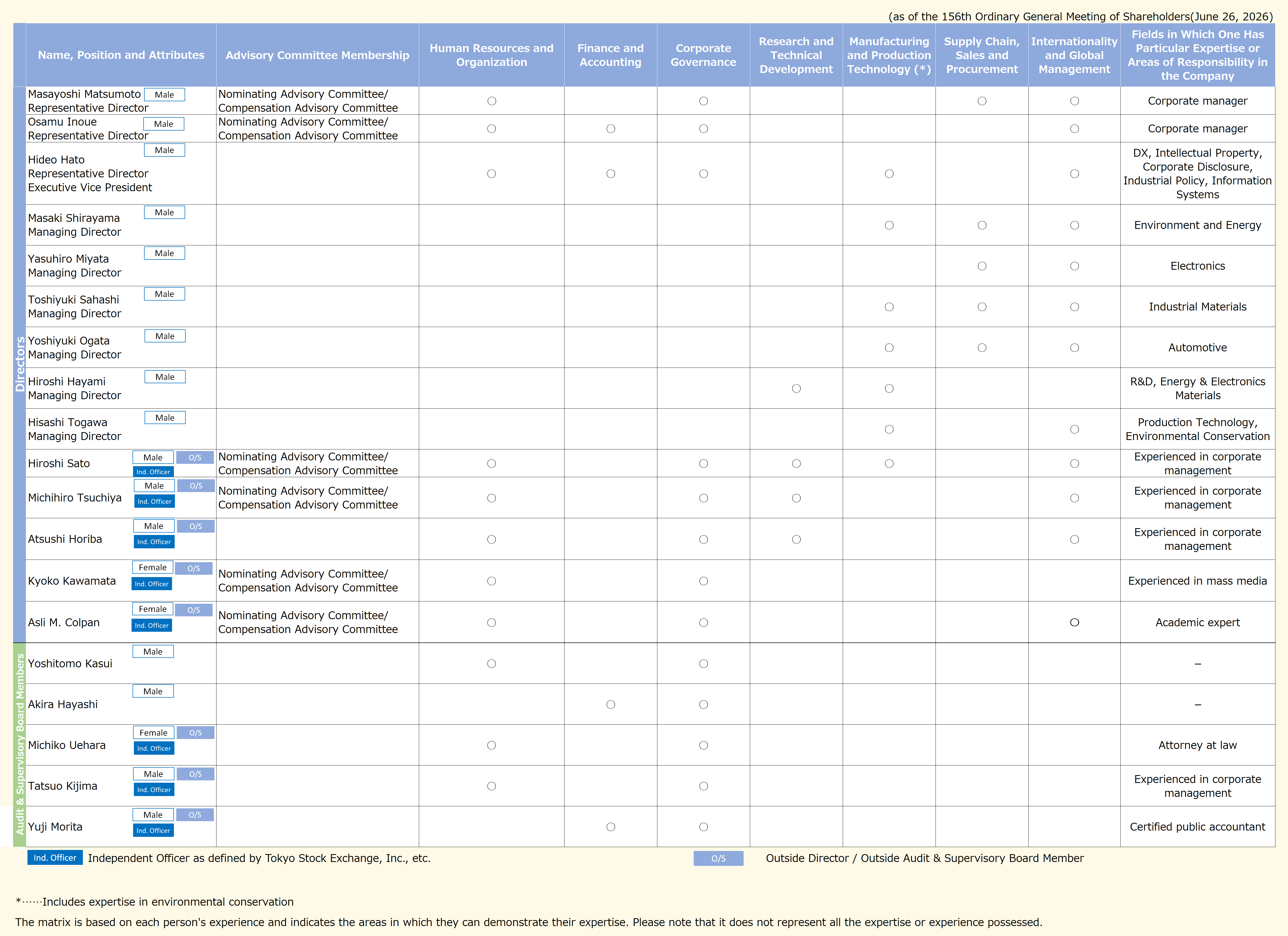Click the Manufacturing and Production Technology header
1288x936 pixels.
click(889, 55)
